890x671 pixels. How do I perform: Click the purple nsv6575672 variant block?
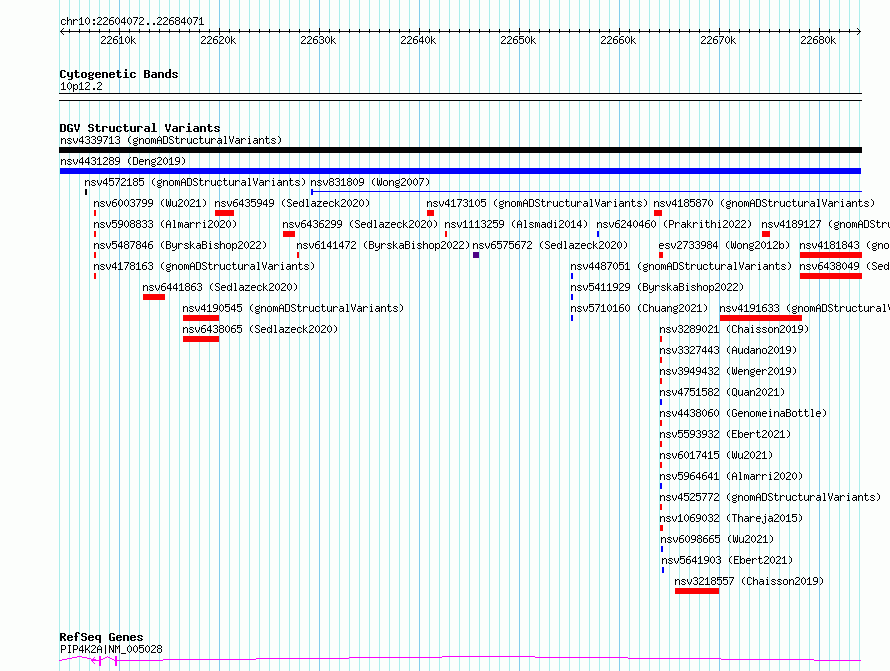[x=476, y=255]
